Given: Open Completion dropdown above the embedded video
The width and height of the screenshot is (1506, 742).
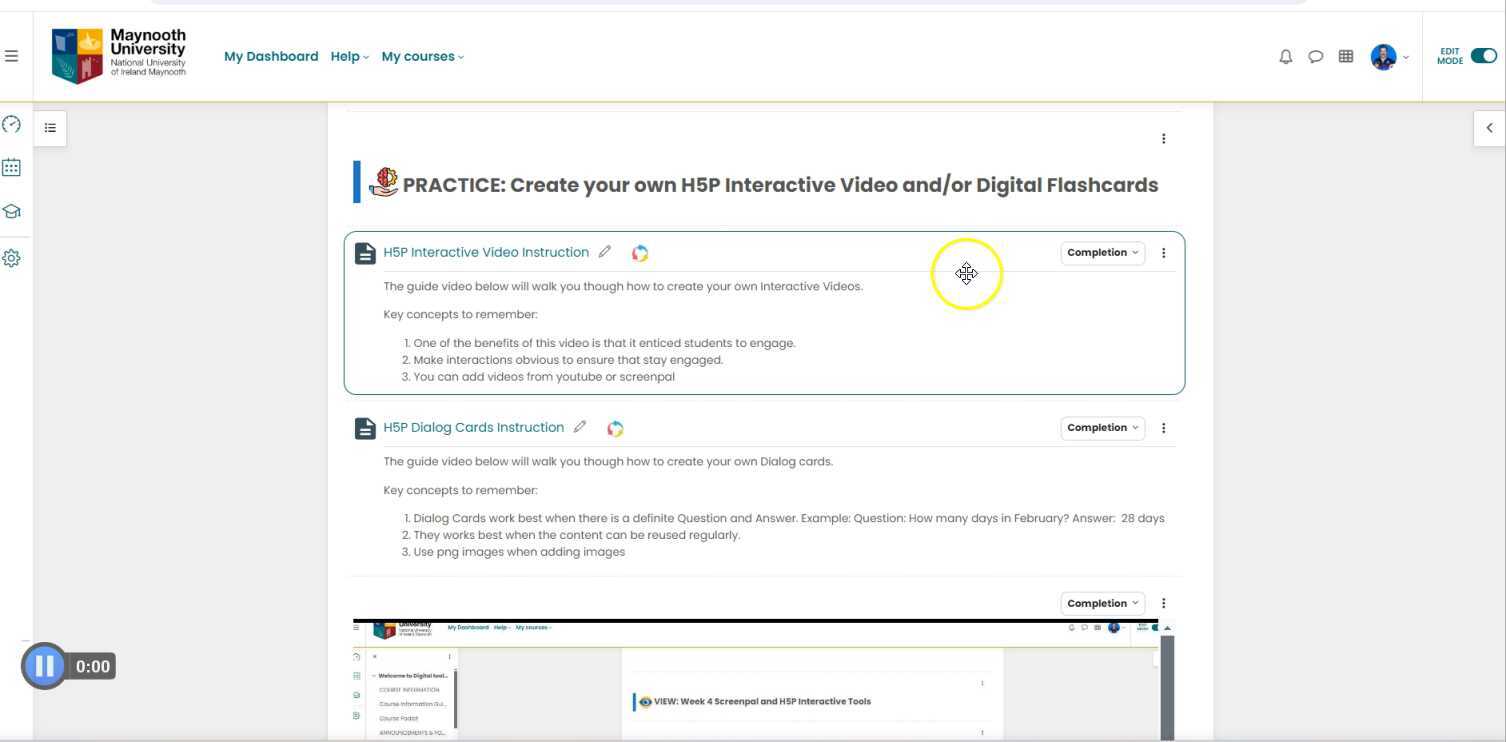Looking at the screenshot, I should pos(1103,603).
